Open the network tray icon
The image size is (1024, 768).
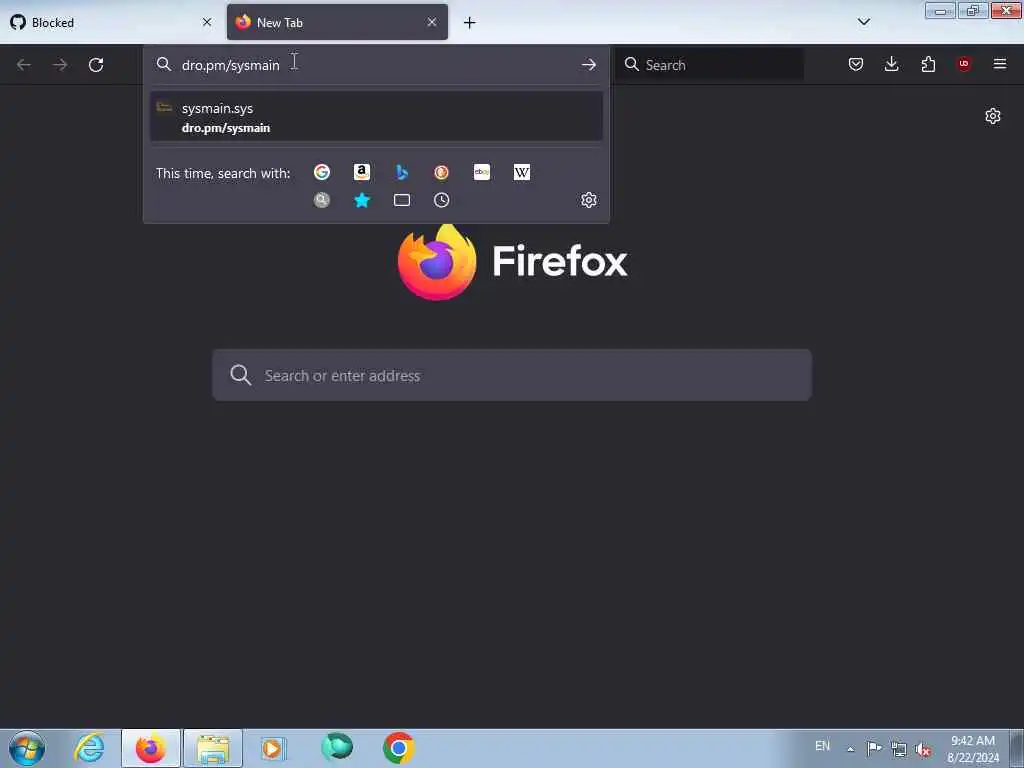point(899,749)
